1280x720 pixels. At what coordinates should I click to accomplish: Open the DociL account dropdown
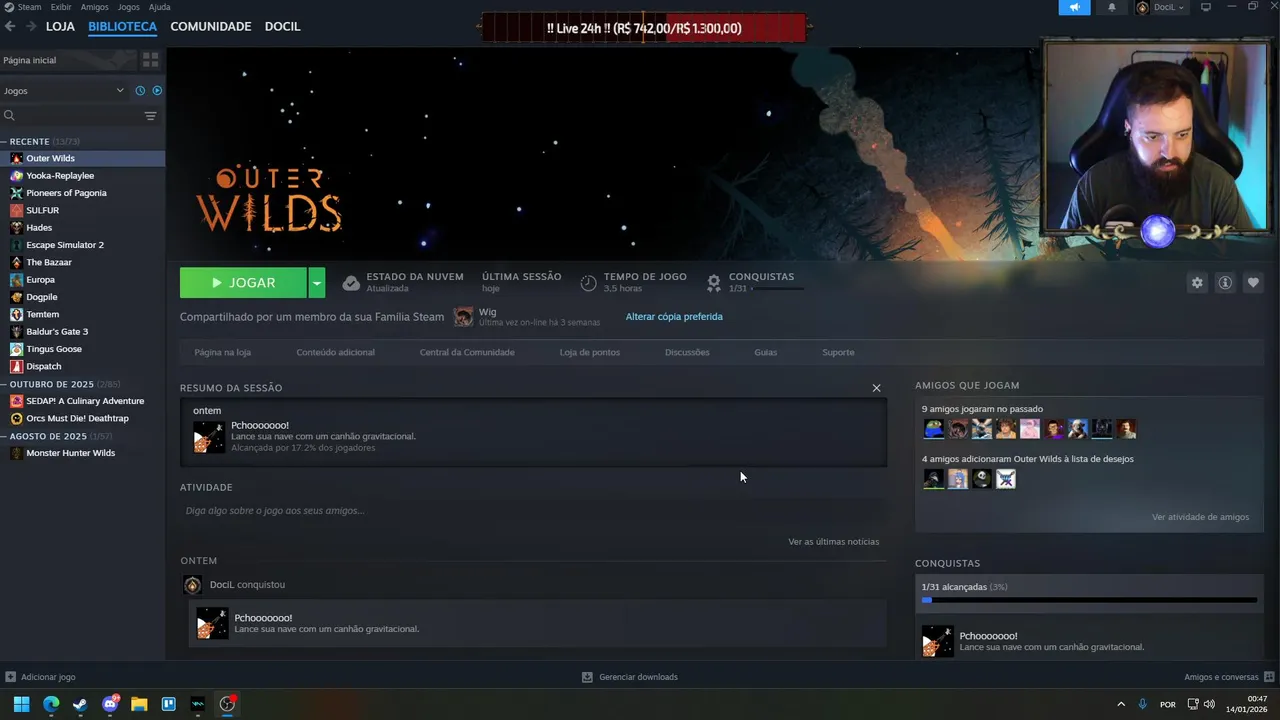tap(1160, 7)
